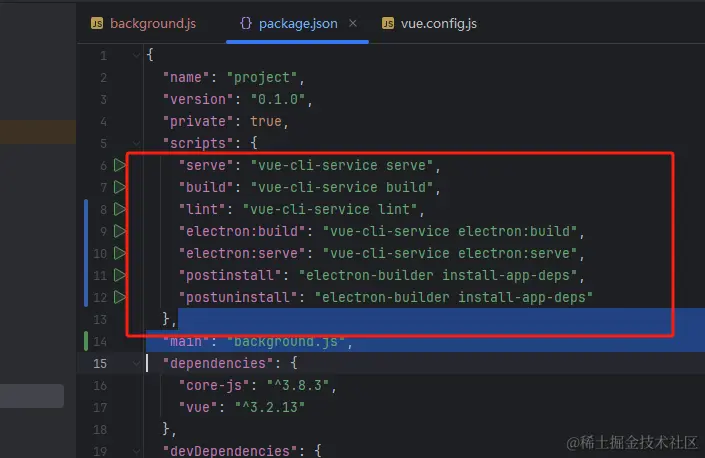Run electron:build via gutter arrow
Image resolution: width=705 pixels, height=458 pixels.
pos(120,231)
